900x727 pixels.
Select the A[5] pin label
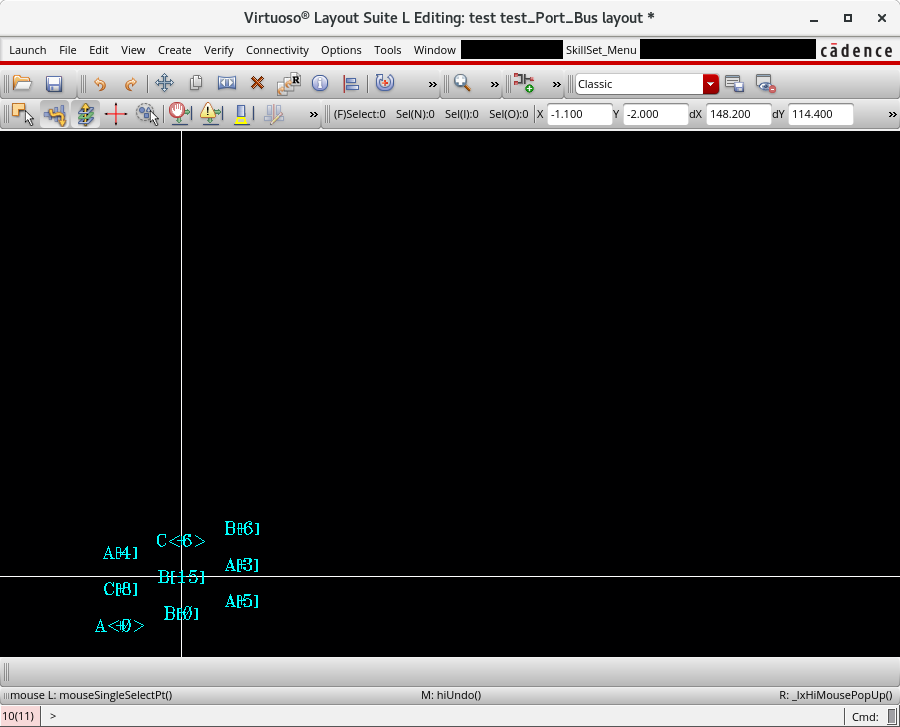pos(242,601)
